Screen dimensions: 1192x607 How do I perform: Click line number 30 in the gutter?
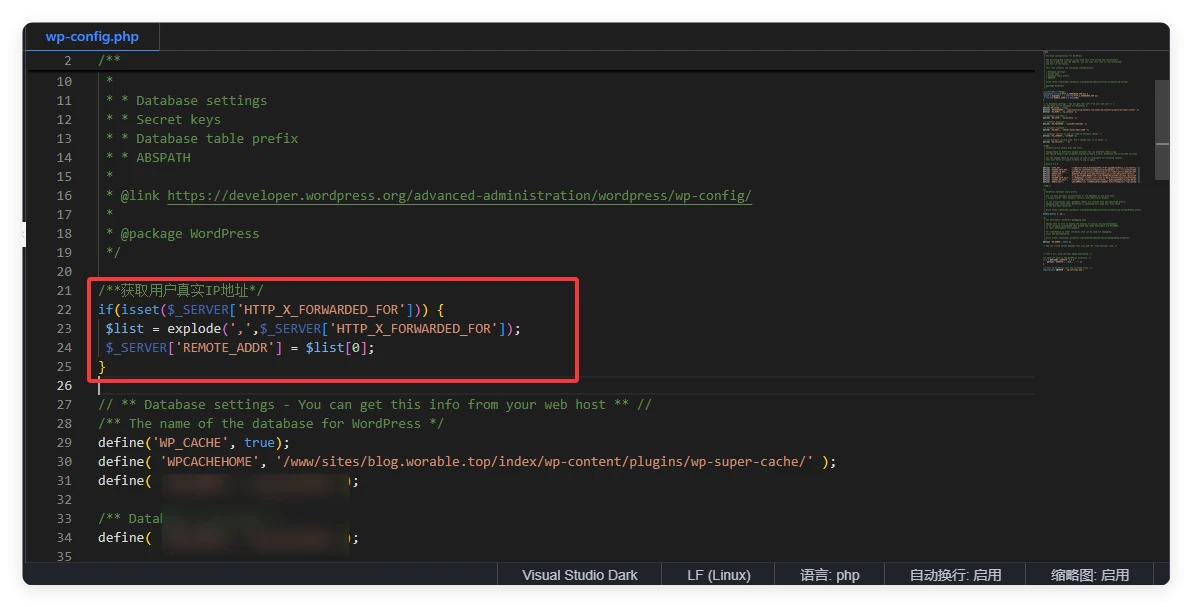64,462
